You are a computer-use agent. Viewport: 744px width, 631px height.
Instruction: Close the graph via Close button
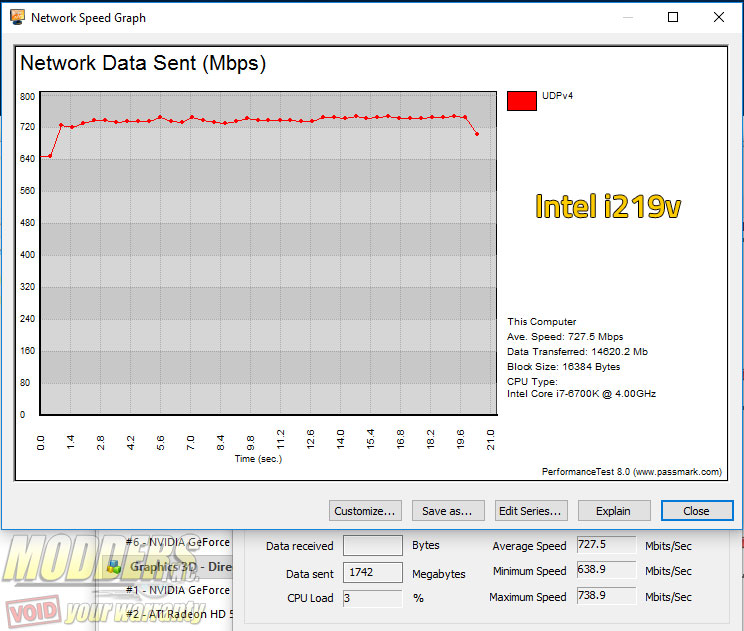pyautogui.click(x=697, y=511)
